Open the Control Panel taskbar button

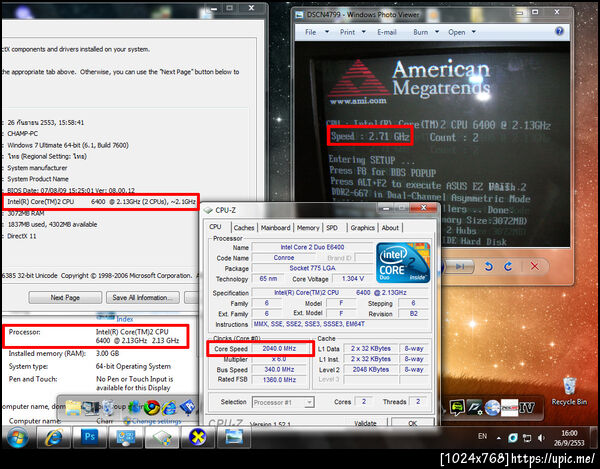[x=126, y=437]
